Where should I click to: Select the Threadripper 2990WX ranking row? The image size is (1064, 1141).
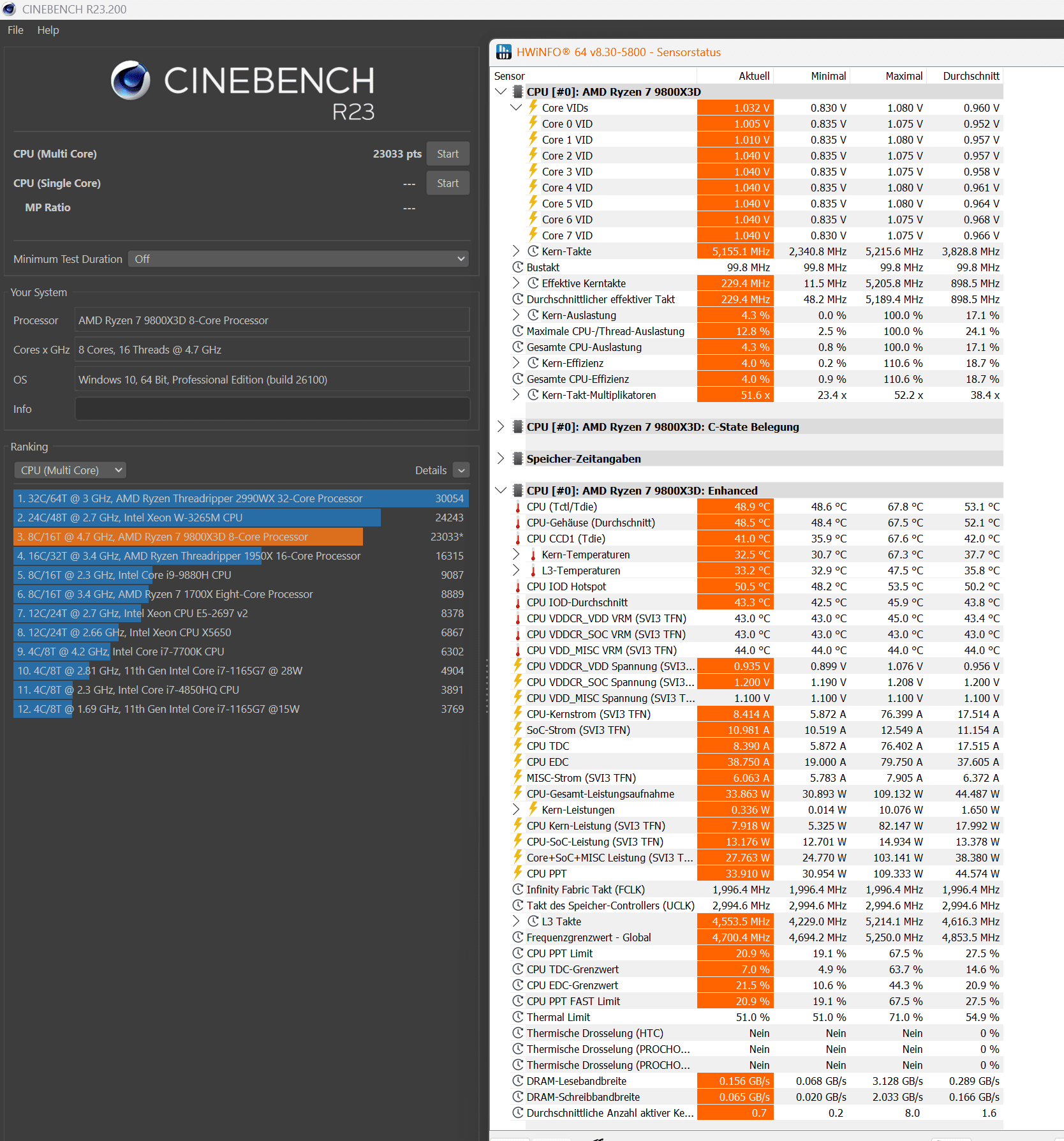pos(241,498)
